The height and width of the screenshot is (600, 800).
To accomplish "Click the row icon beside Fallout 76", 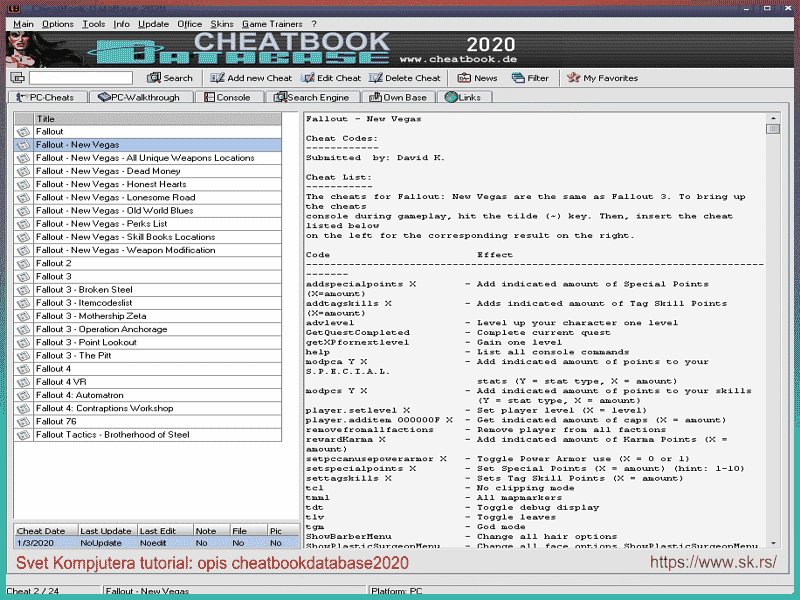I will [x=23, y=422].
